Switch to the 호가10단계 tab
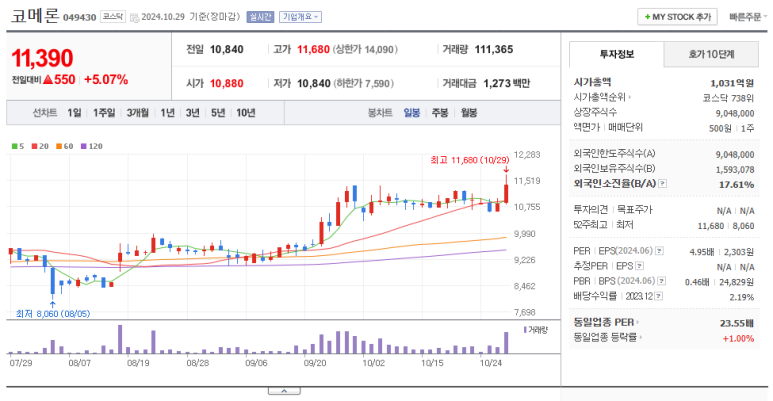The width and height of the screenshot is (773, 401). (711, 54)
